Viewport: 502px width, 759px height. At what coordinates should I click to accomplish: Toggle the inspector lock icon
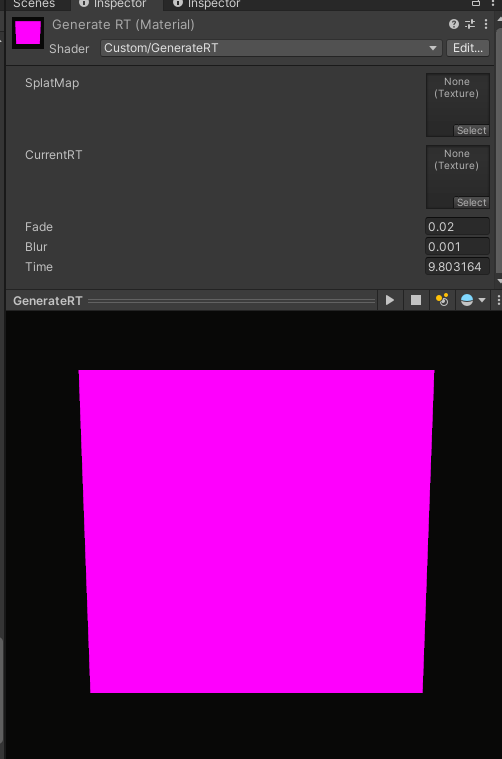click(476, 3)
